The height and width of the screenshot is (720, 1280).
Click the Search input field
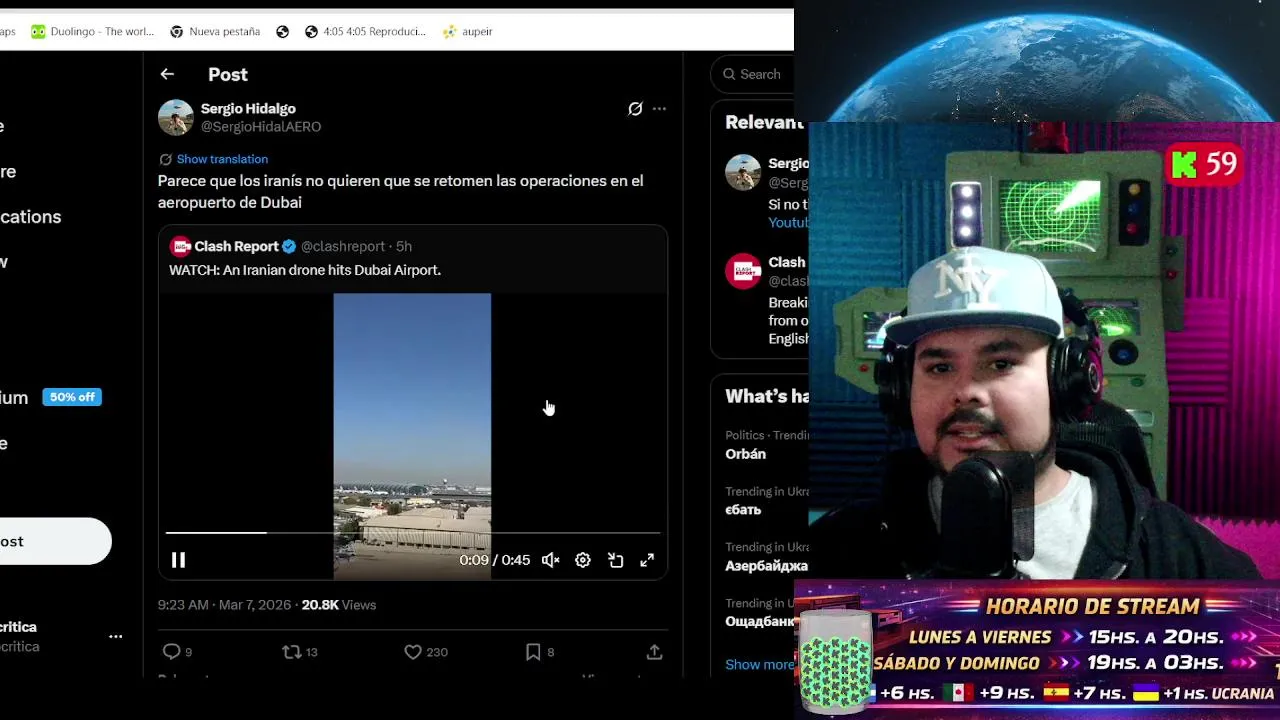[752, 74]
